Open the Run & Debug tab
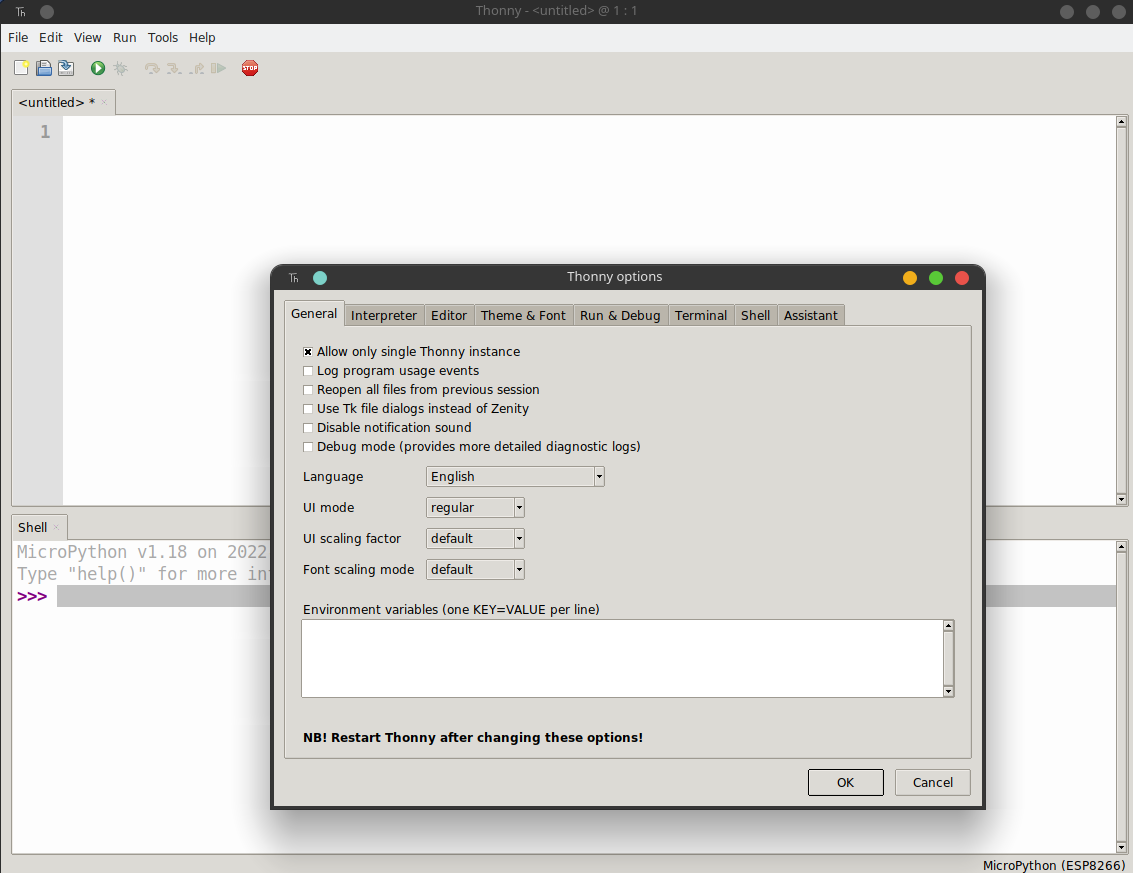 click(x=620, y=315)
